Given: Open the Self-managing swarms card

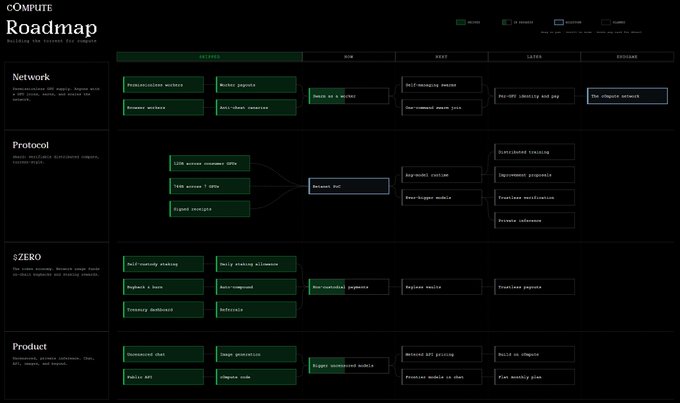Looking at the screenshot, I should (442, 85).
